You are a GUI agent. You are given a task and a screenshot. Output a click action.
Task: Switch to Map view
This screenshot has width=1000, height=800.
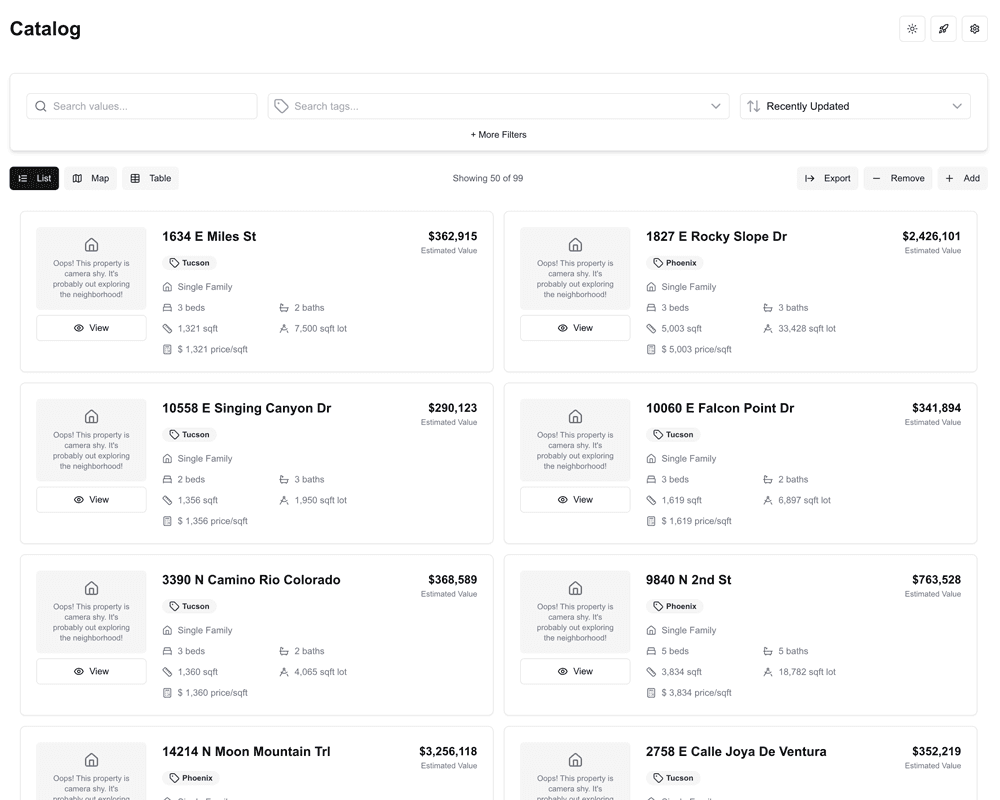(x=91, y=178)
